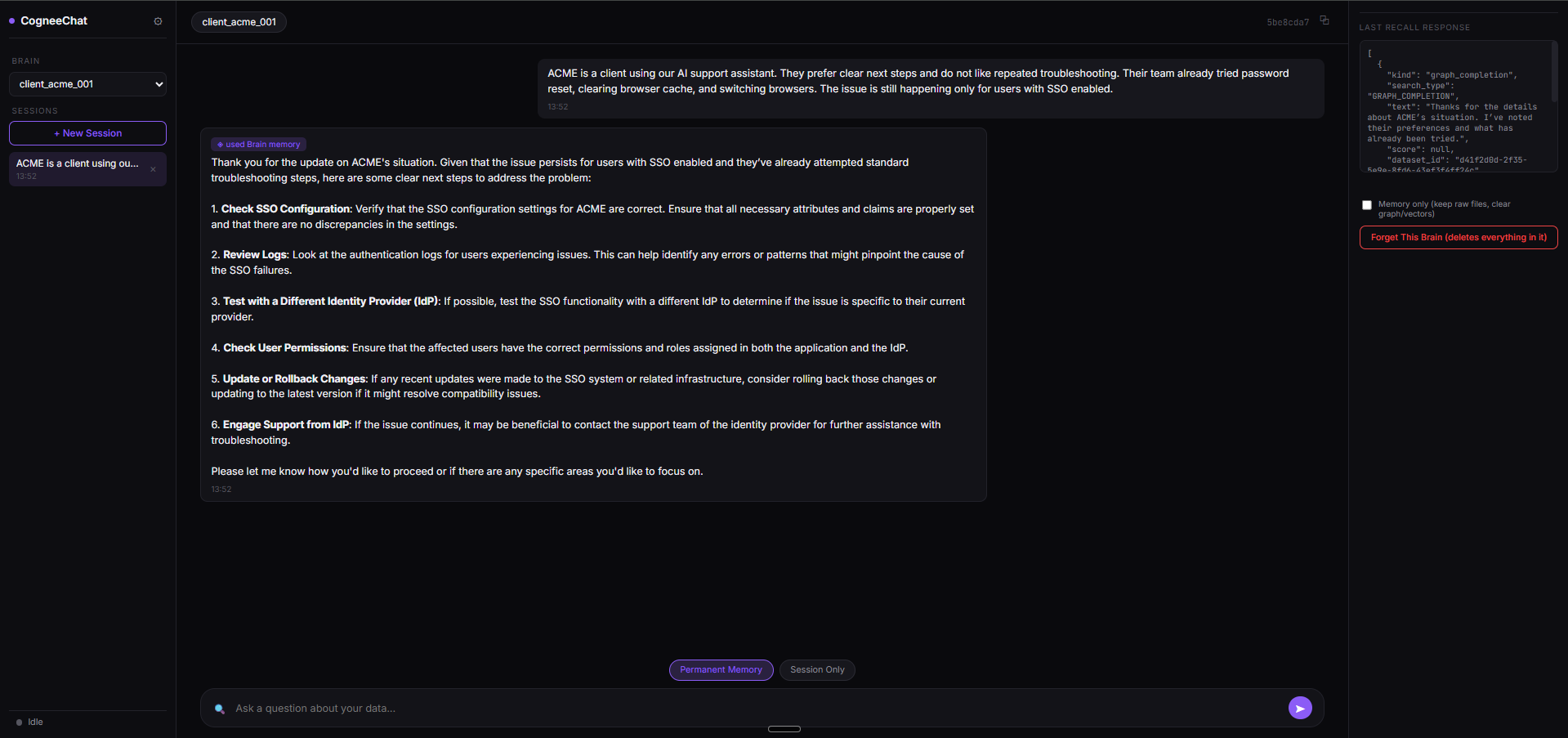The height and width of the screenshot is (738, 1568).
Task: Start a New Session
Action: [x=87, y=133]
